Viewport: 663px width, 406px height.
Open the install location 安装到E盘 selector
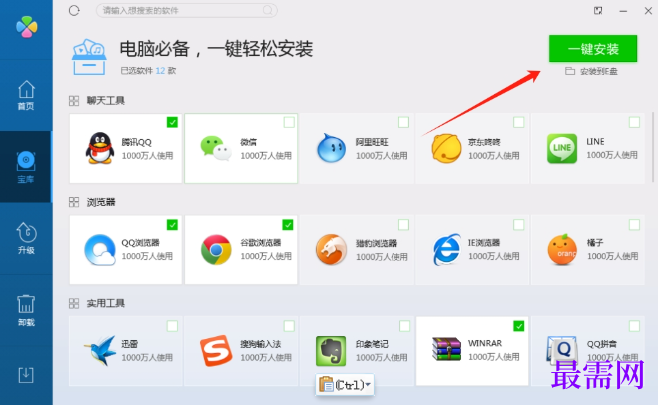(x=592, y=71)
